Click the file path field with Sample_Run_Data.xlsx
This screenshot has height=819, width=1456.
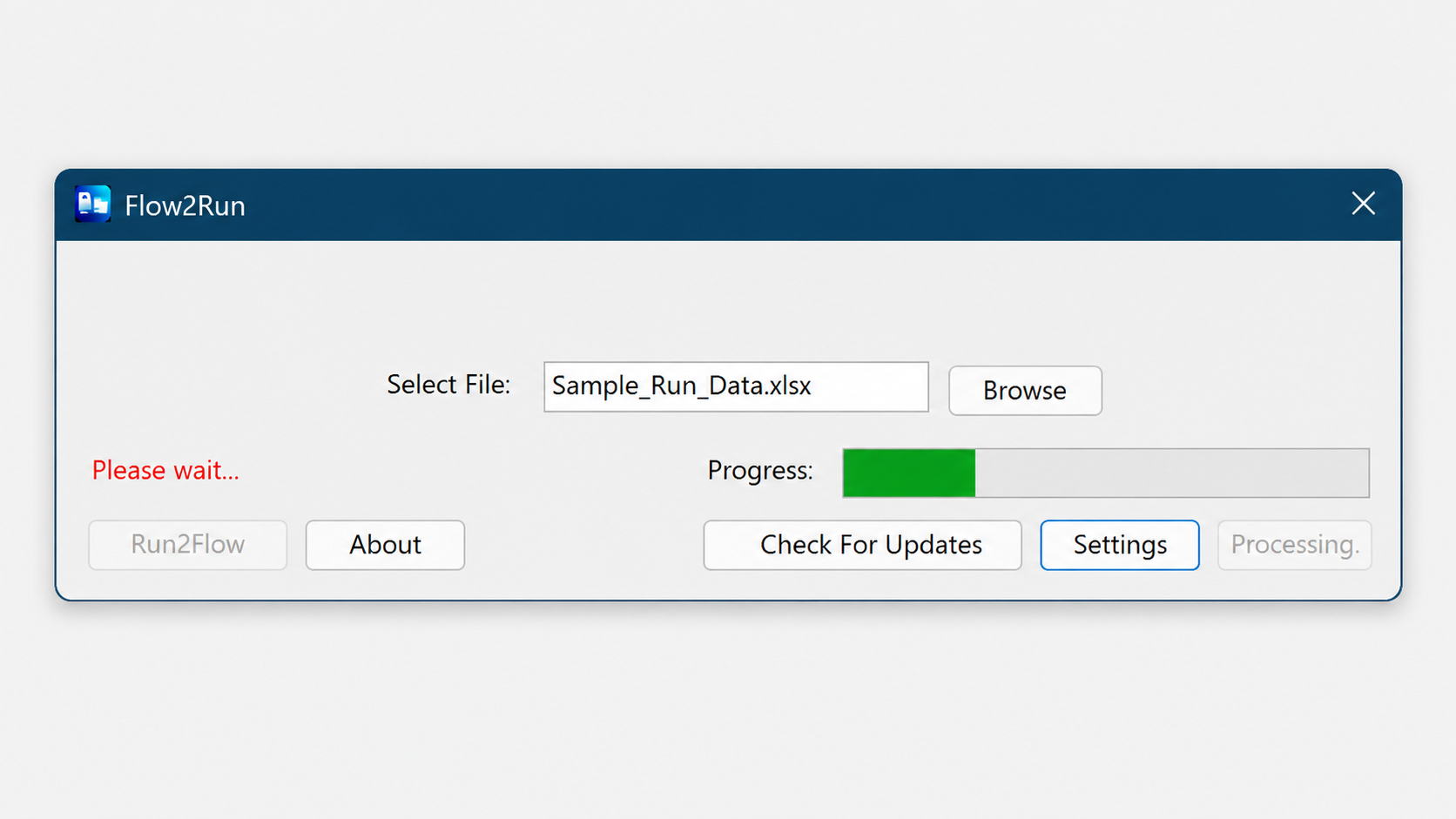736,386
